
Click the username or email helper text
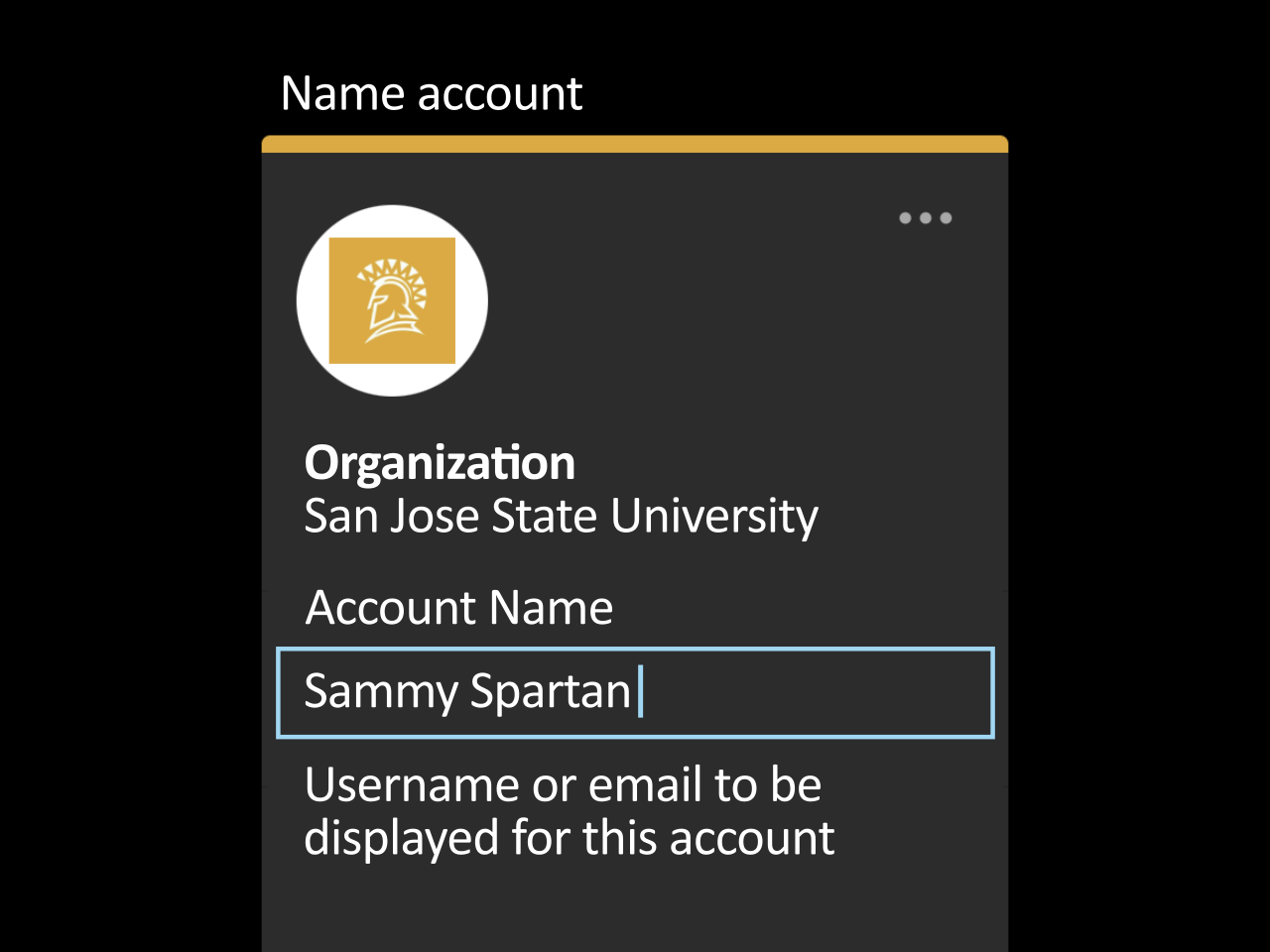click(x=569, y=811)
